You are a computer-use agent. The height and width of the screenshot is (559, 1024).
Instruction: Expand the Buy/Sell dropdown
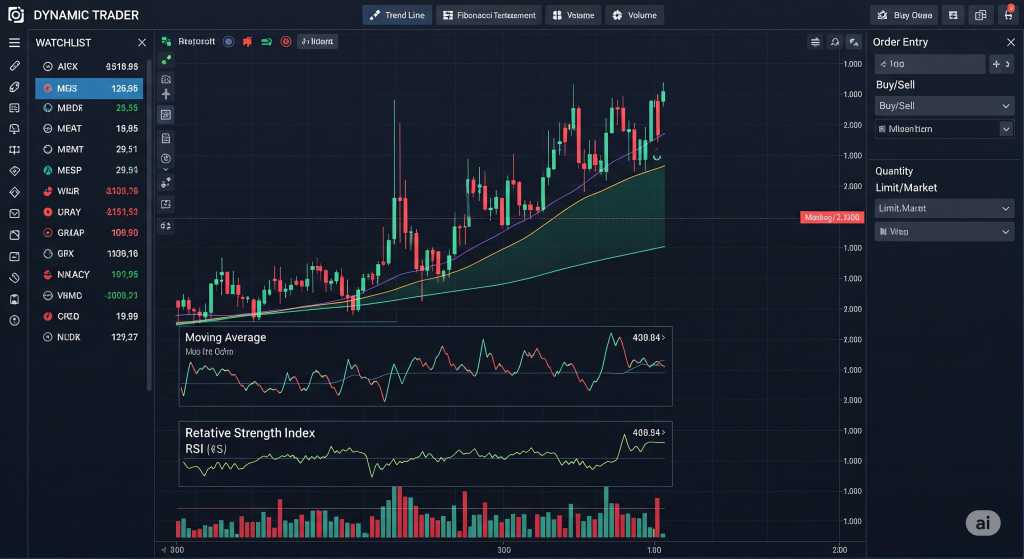[944, 106]
